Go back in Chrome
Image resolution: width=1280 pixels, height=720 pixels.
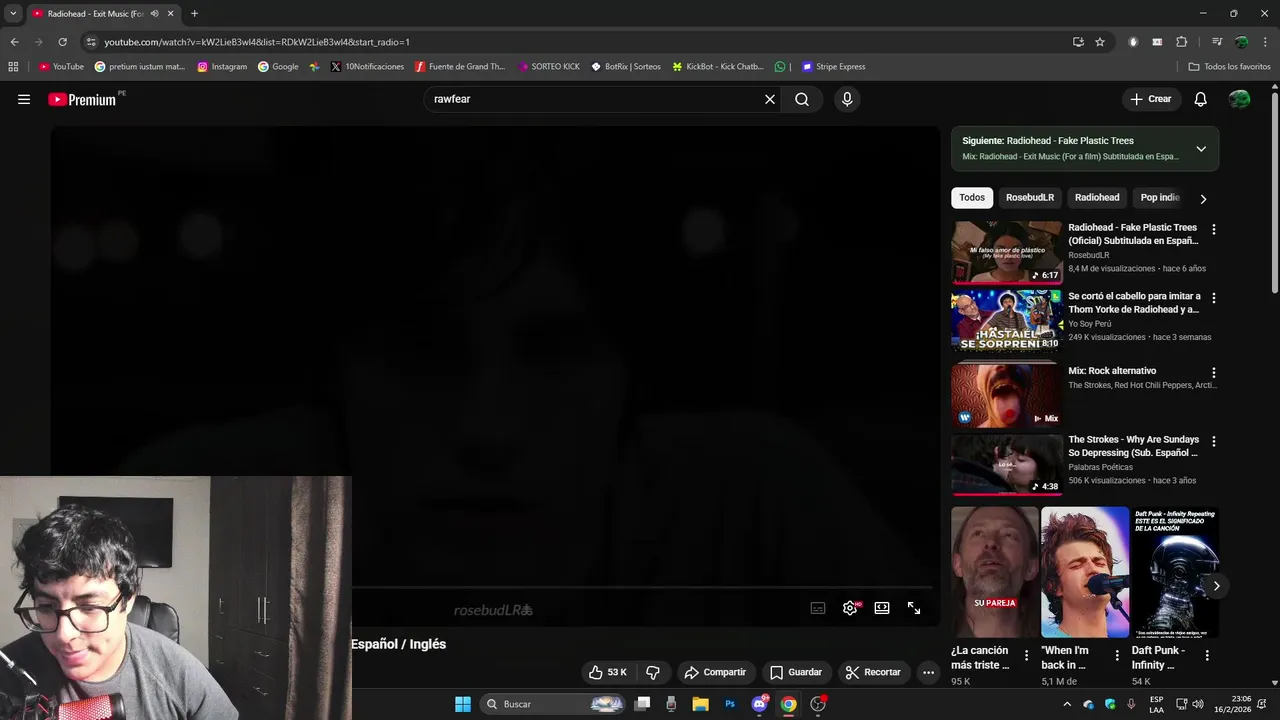pyautogui.click(x=14, y=42)
